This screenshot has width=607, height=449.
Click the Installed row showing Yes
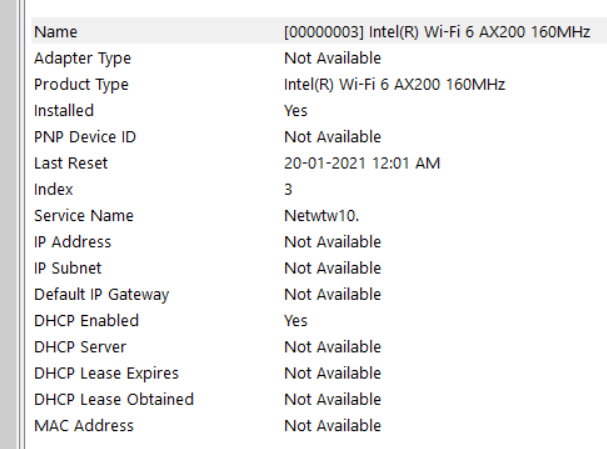coord(319,111)
